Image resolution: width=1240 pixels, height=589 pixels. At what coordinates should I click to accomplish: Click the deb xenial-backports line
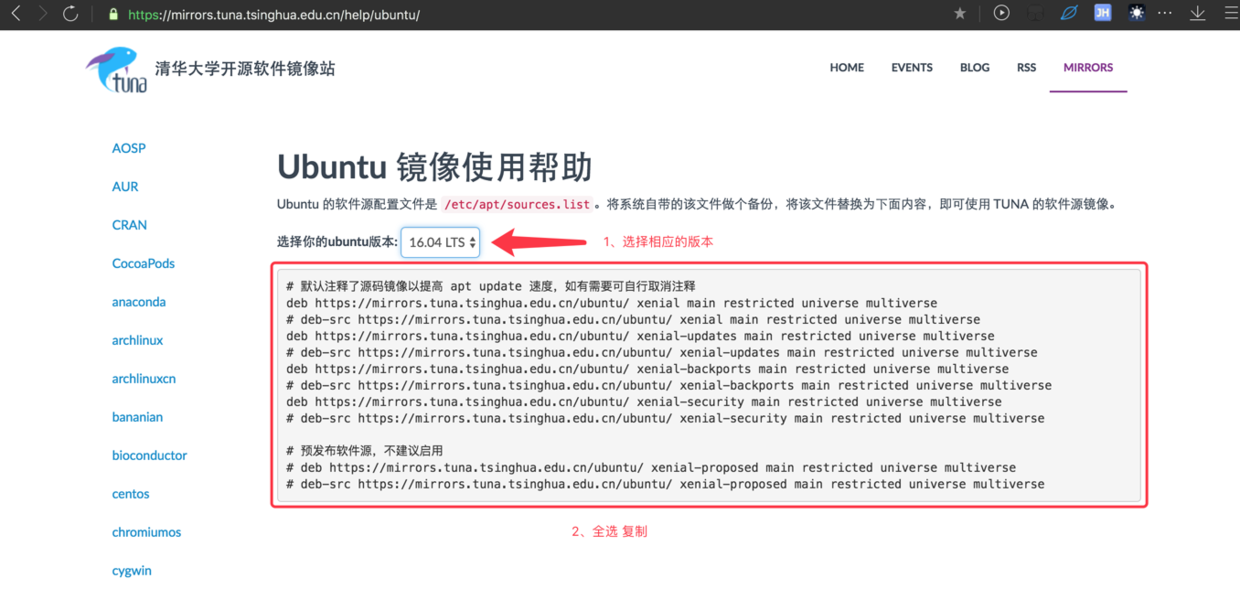[647, 369]
